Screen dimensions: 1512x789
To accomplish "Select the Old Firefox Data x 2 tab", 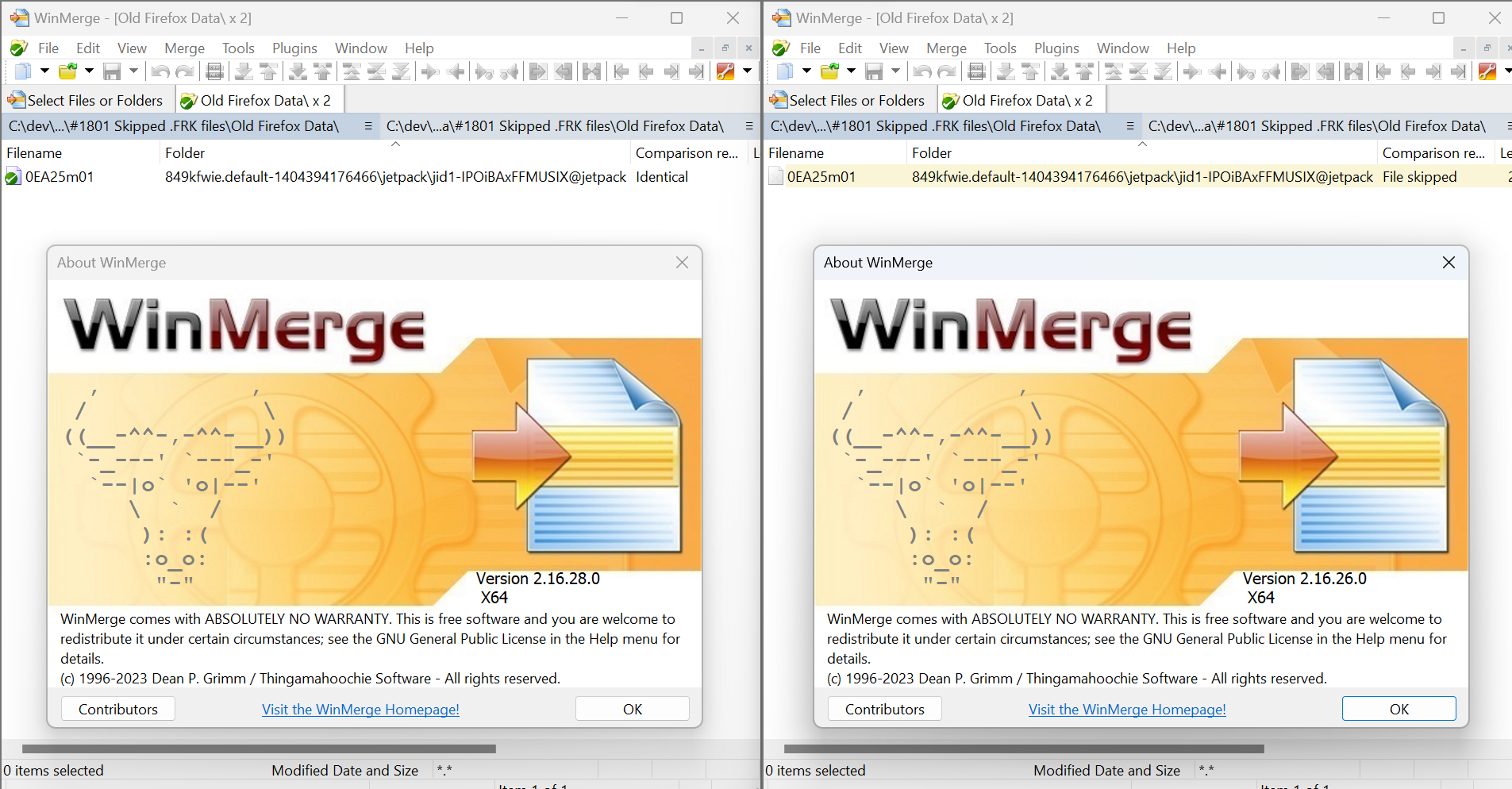I will pos(258,99).
